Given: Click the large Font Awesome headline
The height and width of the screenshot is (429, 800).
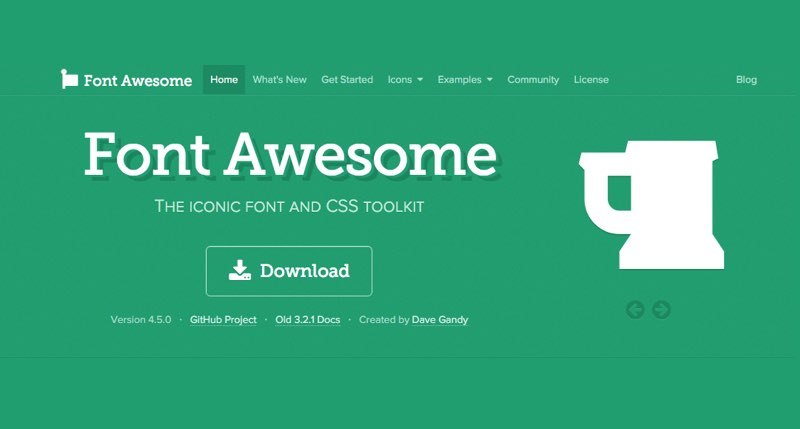Looking at the screenshot, I should 290,155.
